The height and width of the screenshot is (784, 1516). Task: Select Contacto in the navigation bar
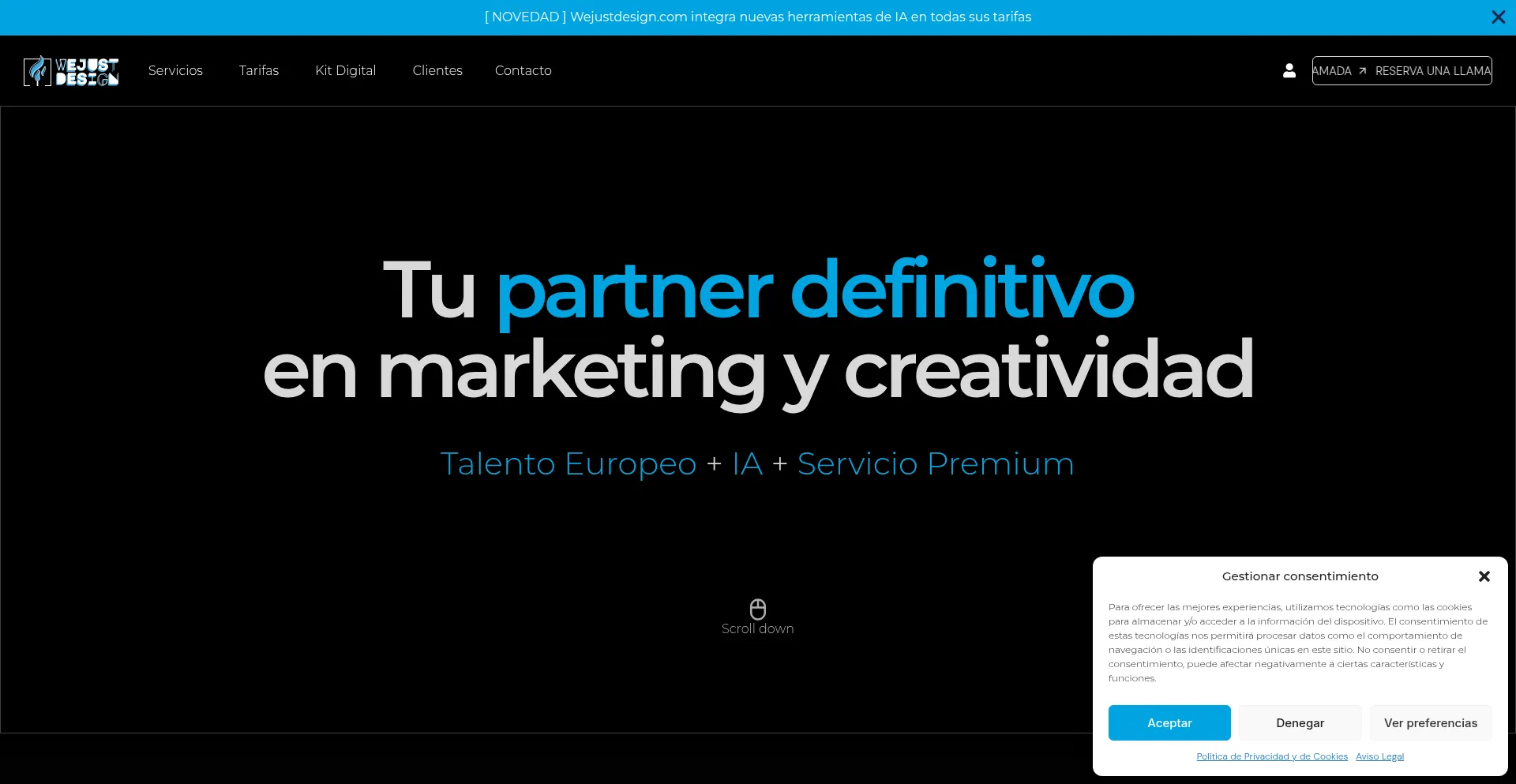click(523, 71)
